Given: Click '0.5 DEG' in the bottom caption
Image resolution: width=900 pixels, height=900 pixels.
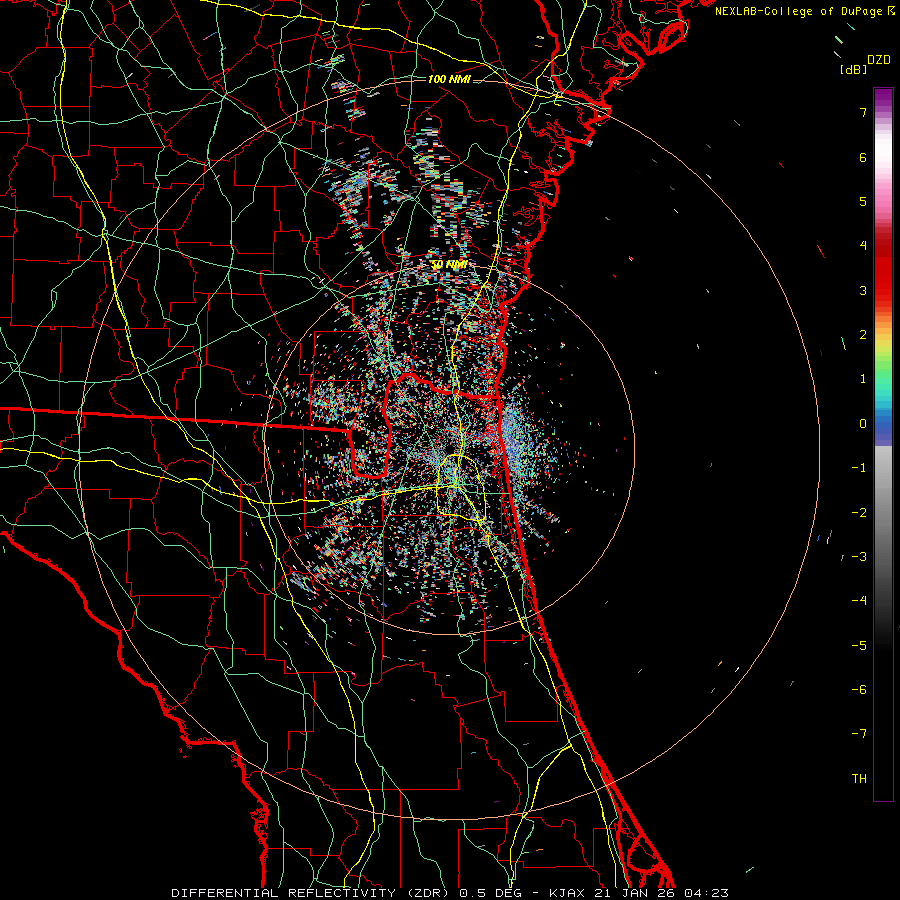Looking at the screenshot, I should pos(490,893).
